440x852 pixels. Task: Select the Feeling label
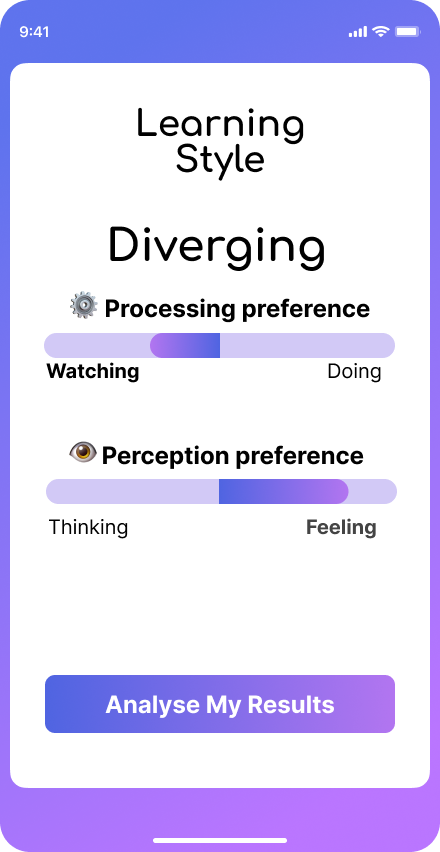pos(341,528)
